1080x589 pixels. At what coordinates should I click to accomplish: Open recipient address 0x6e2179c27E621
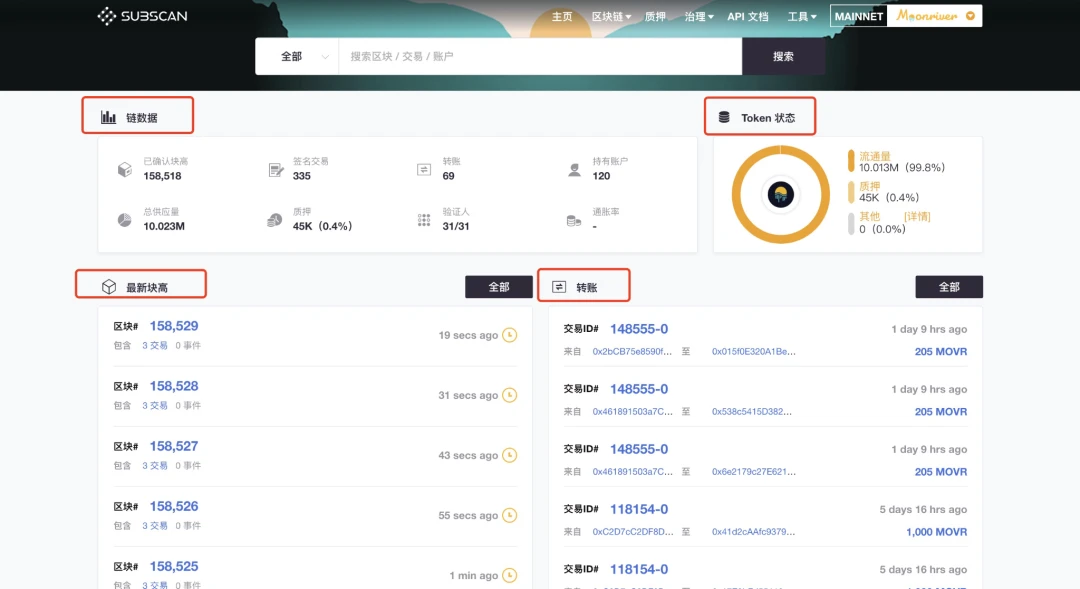[x=754, y=471]
